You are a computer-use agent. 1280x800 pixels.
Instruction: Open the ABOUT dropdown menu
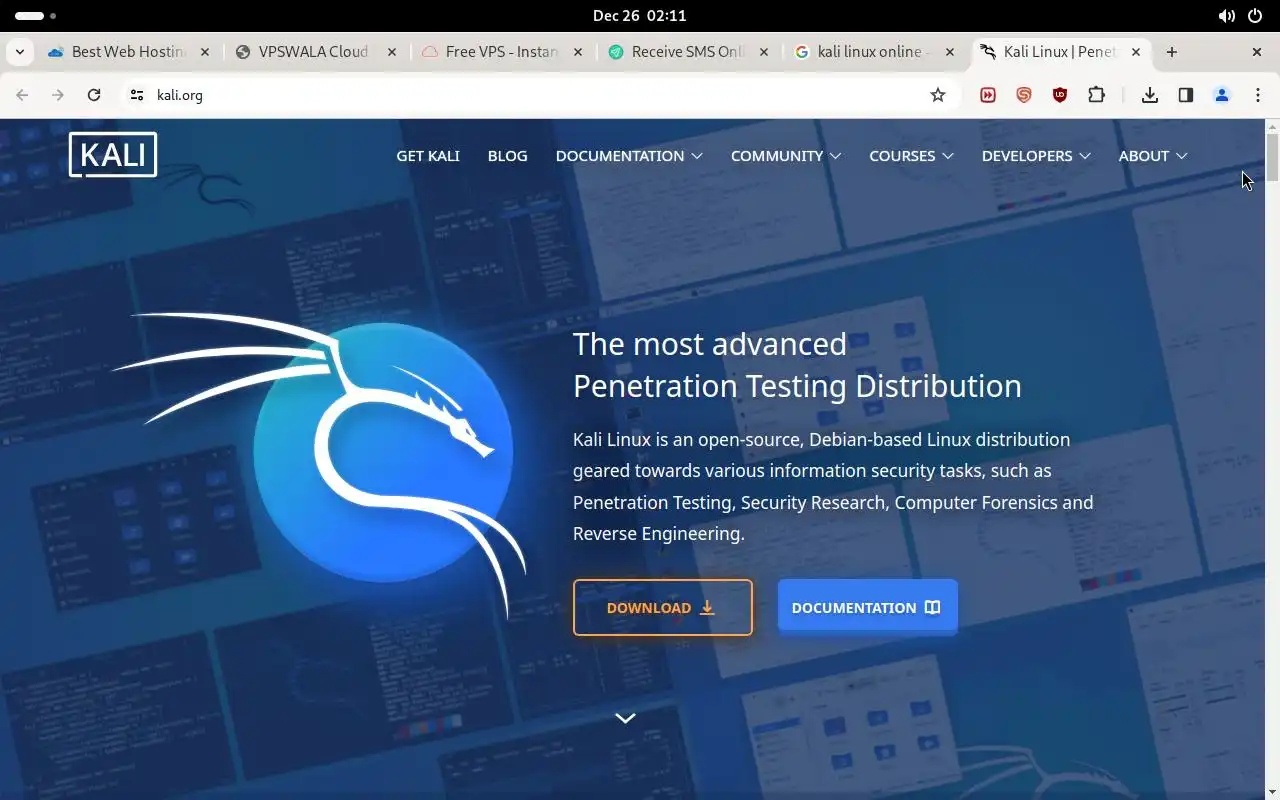tap(1153, 156)
